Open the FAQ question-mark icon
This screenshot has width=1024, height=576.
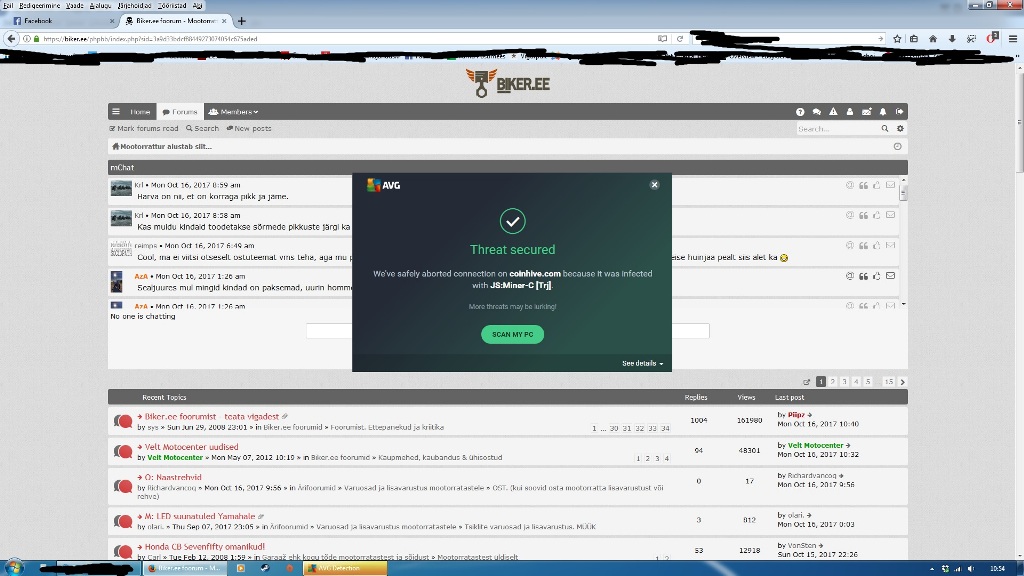pos(800,112)
